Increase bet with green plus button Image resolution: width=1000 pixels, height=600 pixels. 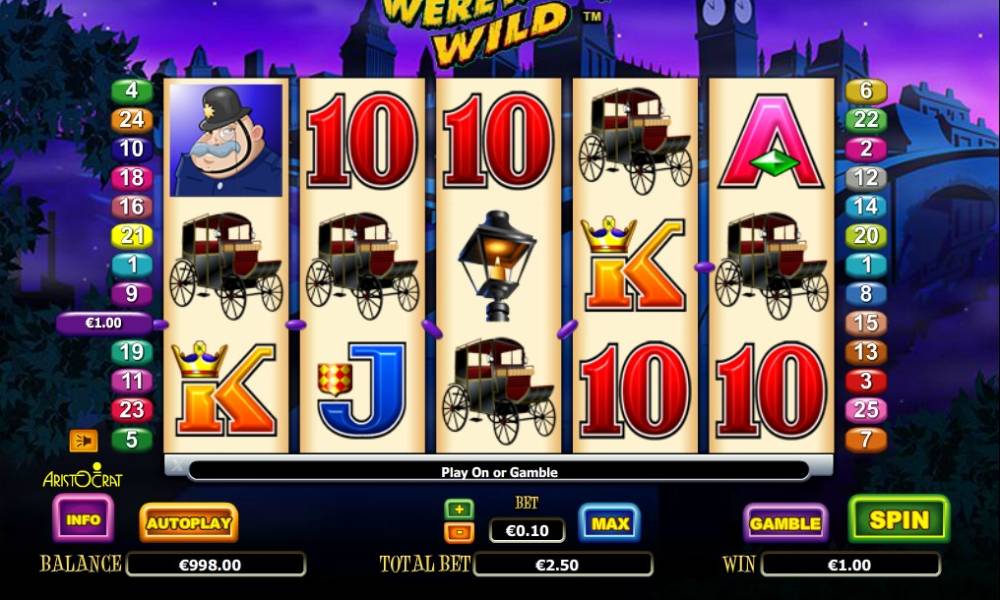click(x=459, y=509)
